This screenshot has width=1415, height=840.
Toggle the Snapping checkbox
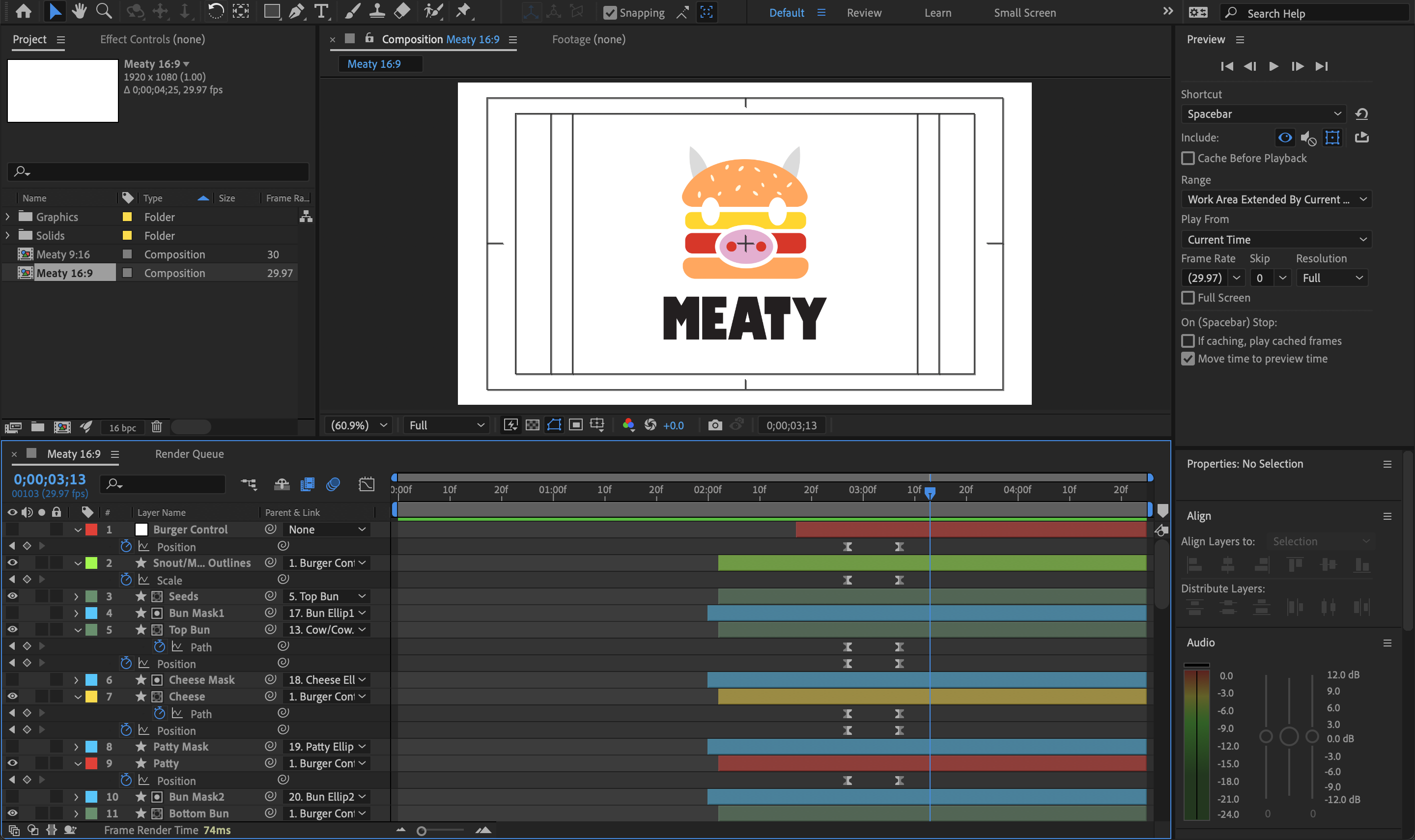(x=610, y=12)
